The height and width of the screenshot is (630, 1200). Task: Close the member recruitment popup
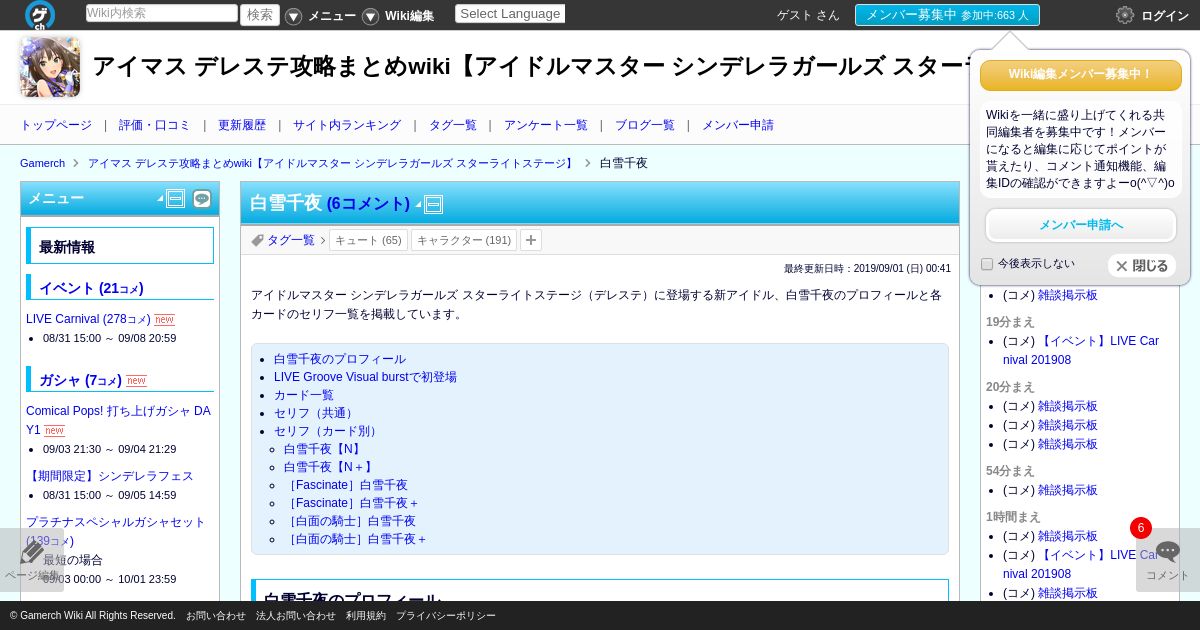1141,266
